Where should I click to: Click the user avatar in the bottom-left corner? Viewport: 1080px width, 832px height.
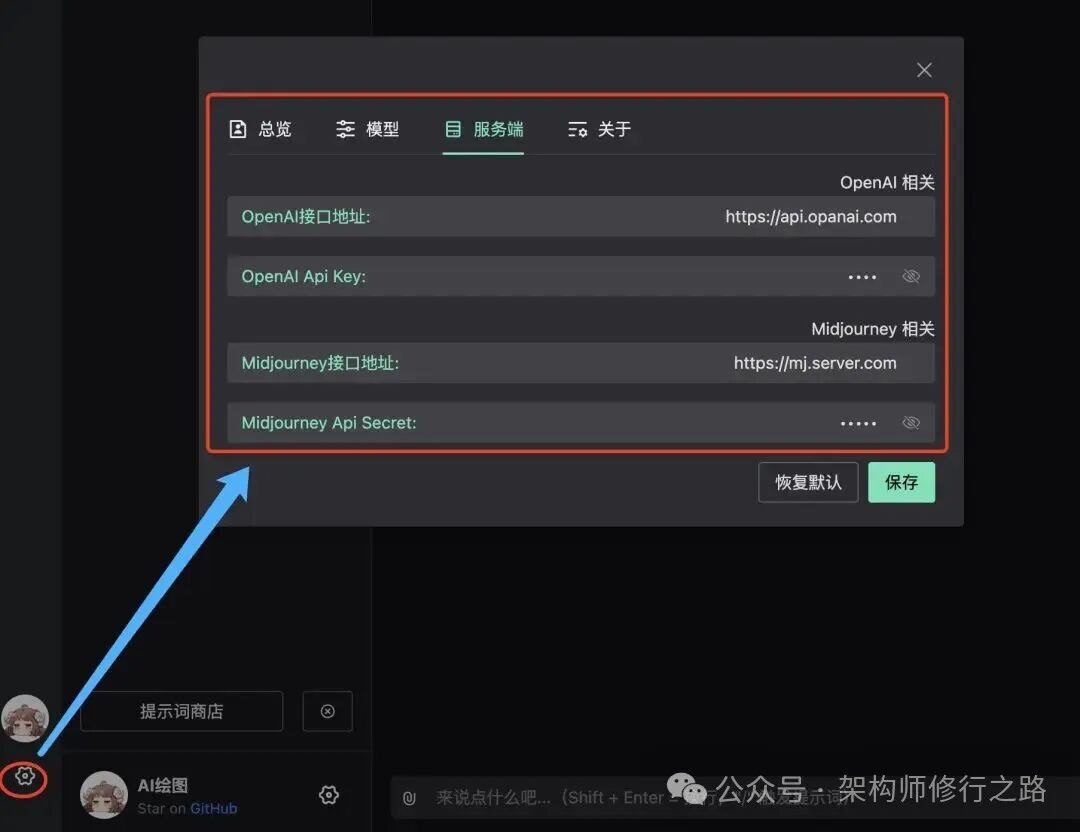(x=25, y=718)
